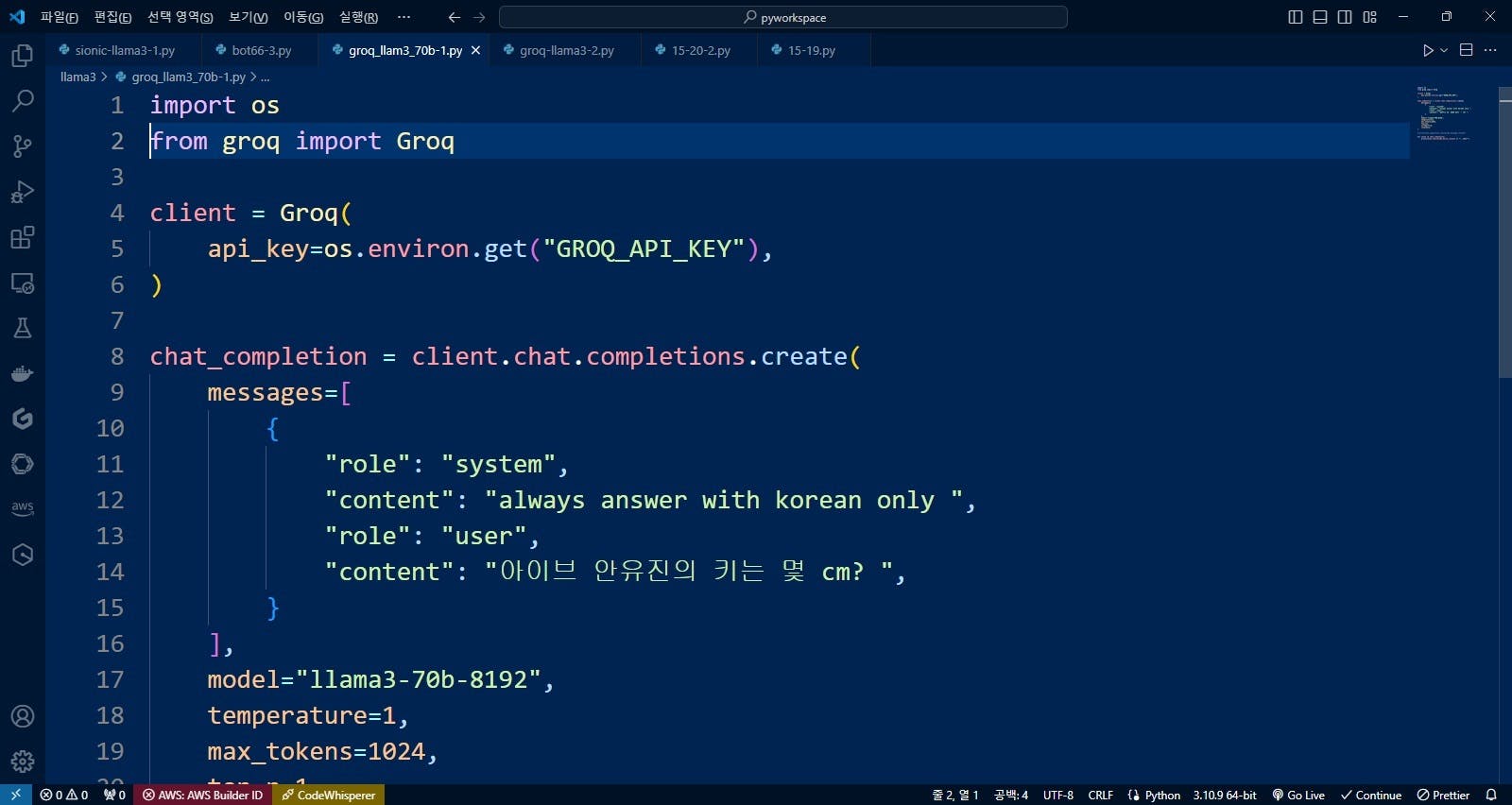Change indentation via 공백: 4
The height and width of the screenshot is (805, 1512).
point(1011,795)
